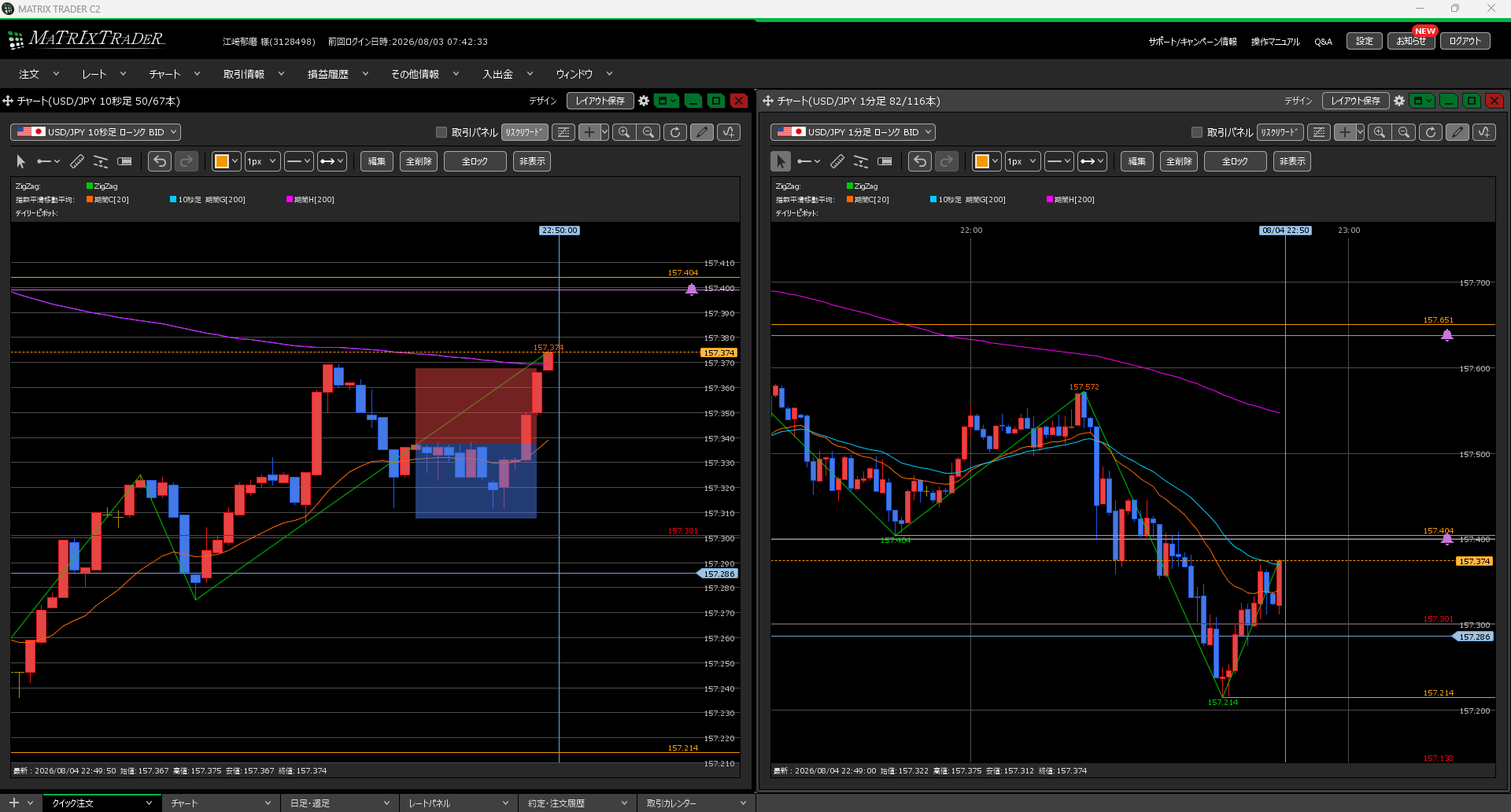Screen dimensions: 1511x812
Task: Click 非表示 in the 1分足 chart toolbar
Action: (1292, 161)
